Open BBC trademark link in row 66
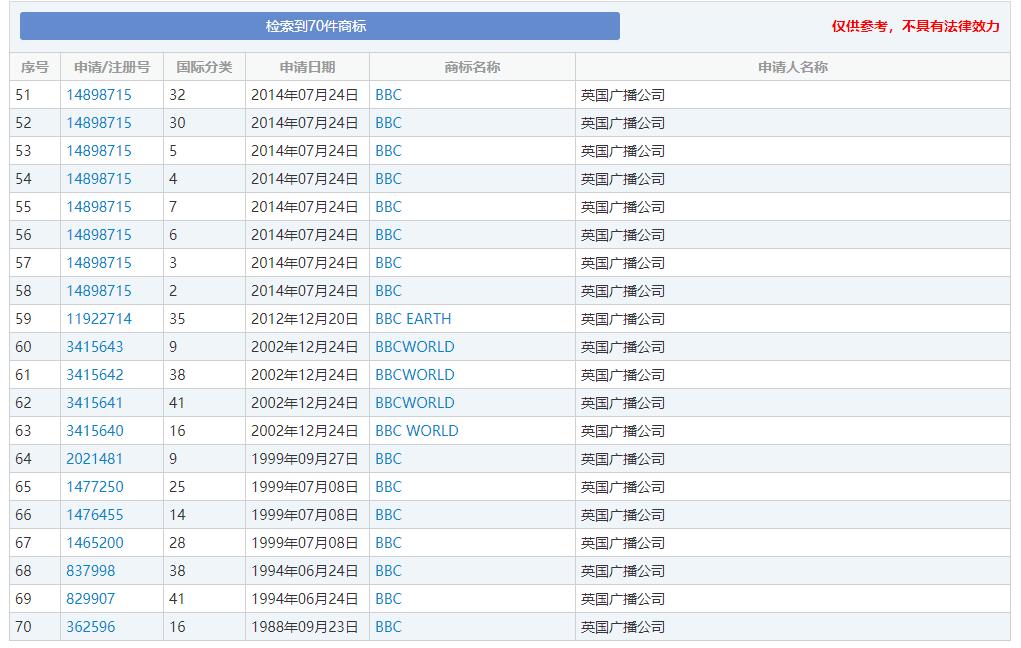The image size is (1021, 648). 388,514
